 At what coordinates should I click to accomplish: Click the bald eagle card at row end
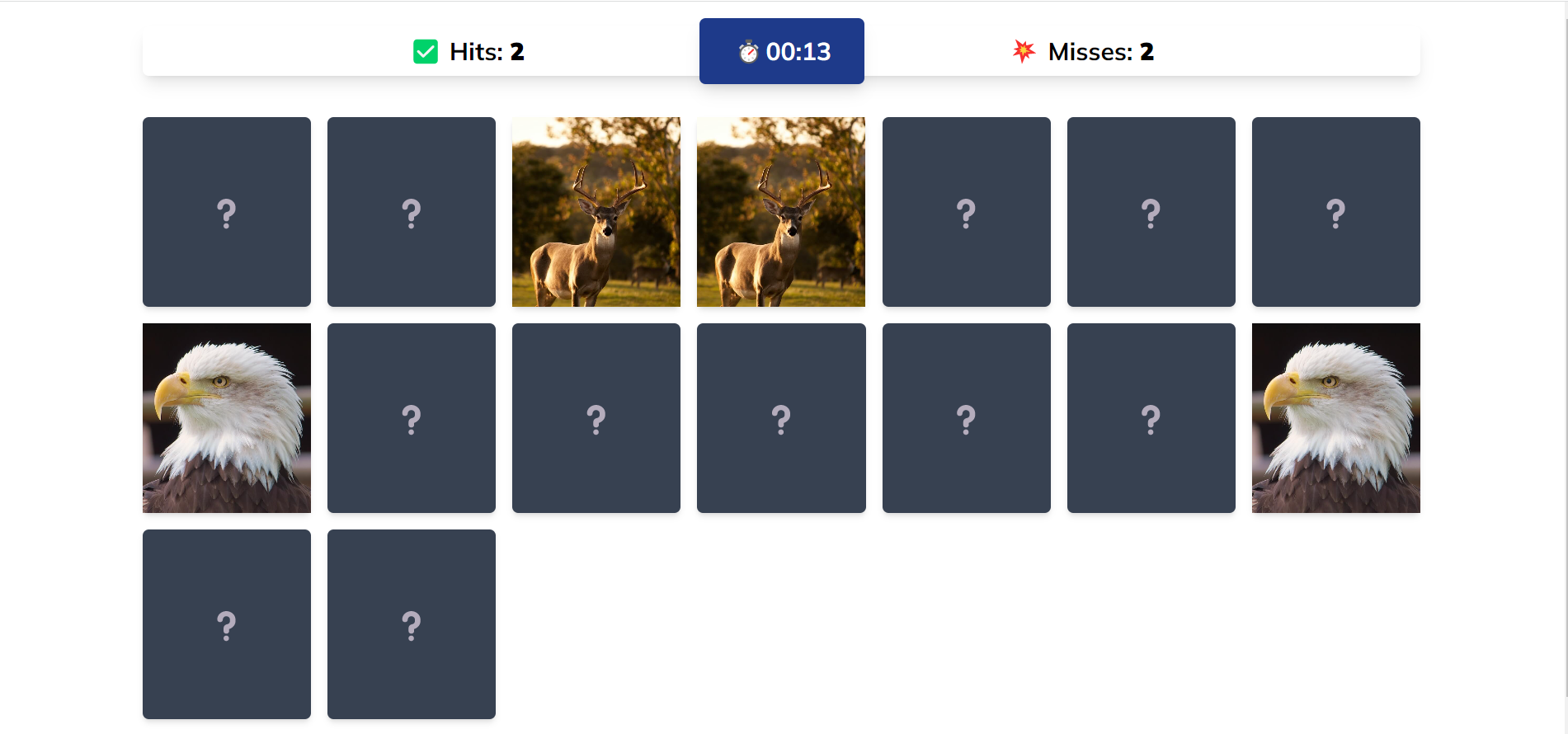click(x=1336, y=418)
